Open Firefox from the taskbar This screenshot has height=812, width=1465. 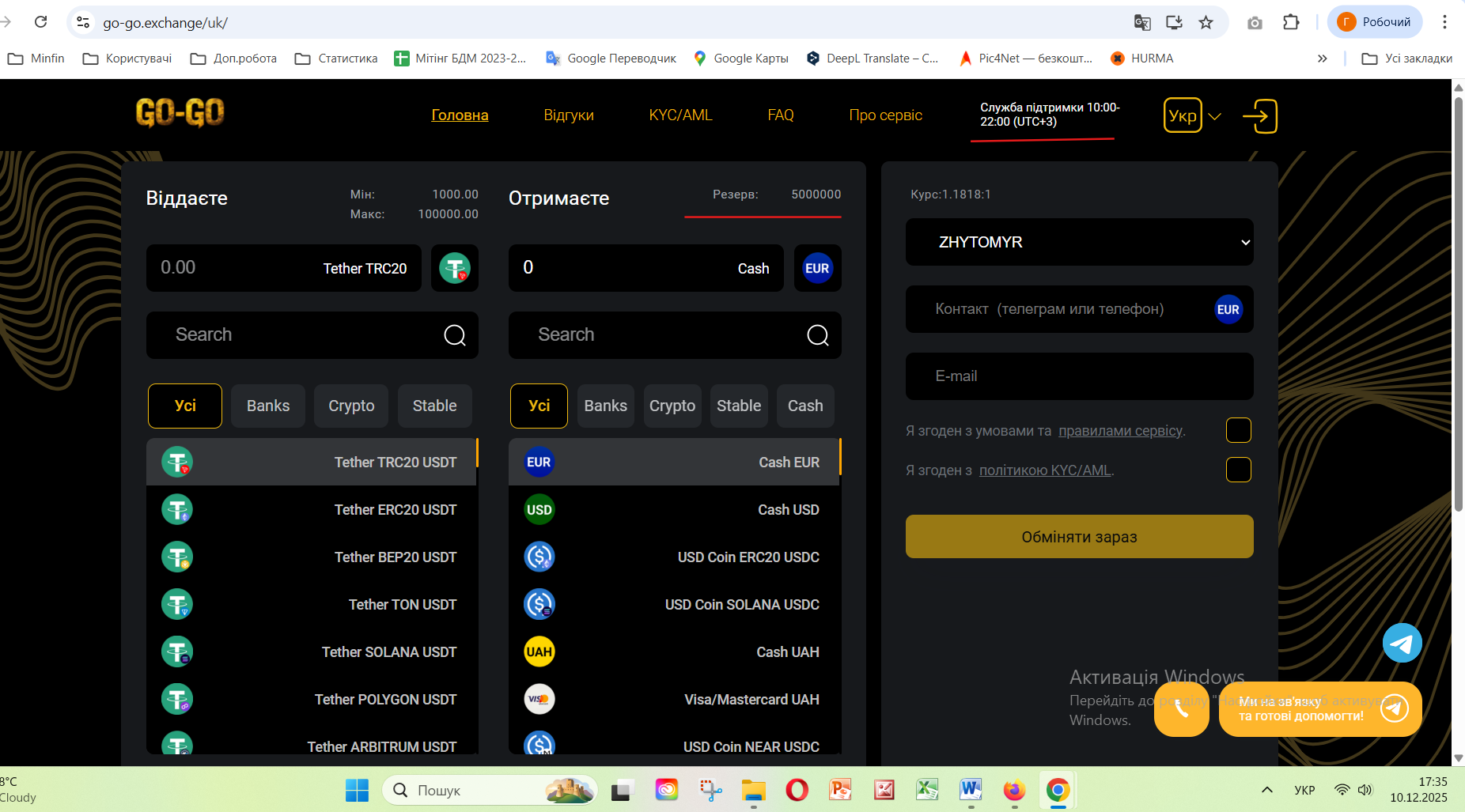(x=1014, y=790)
